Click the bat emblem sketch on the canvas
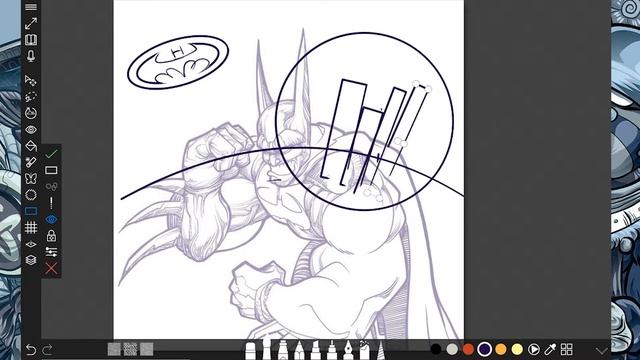 178,62
